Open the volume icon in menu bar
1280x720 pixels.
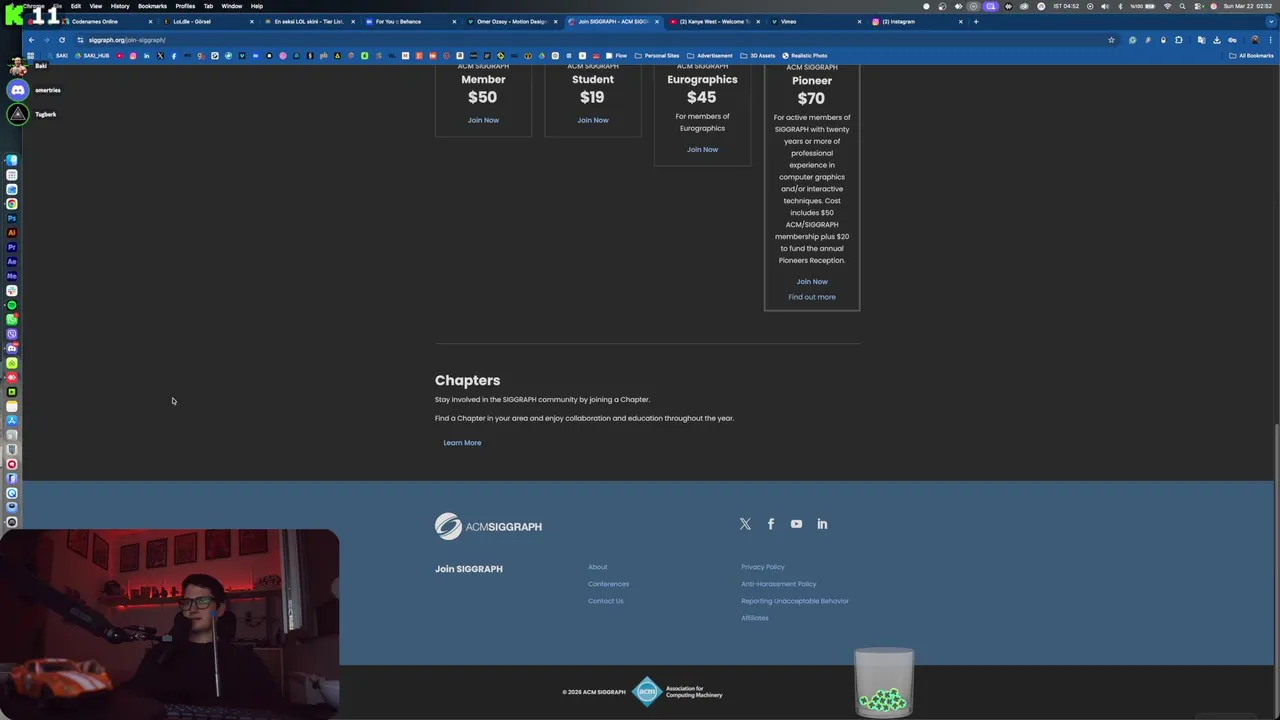click(x=1105, y=6)
